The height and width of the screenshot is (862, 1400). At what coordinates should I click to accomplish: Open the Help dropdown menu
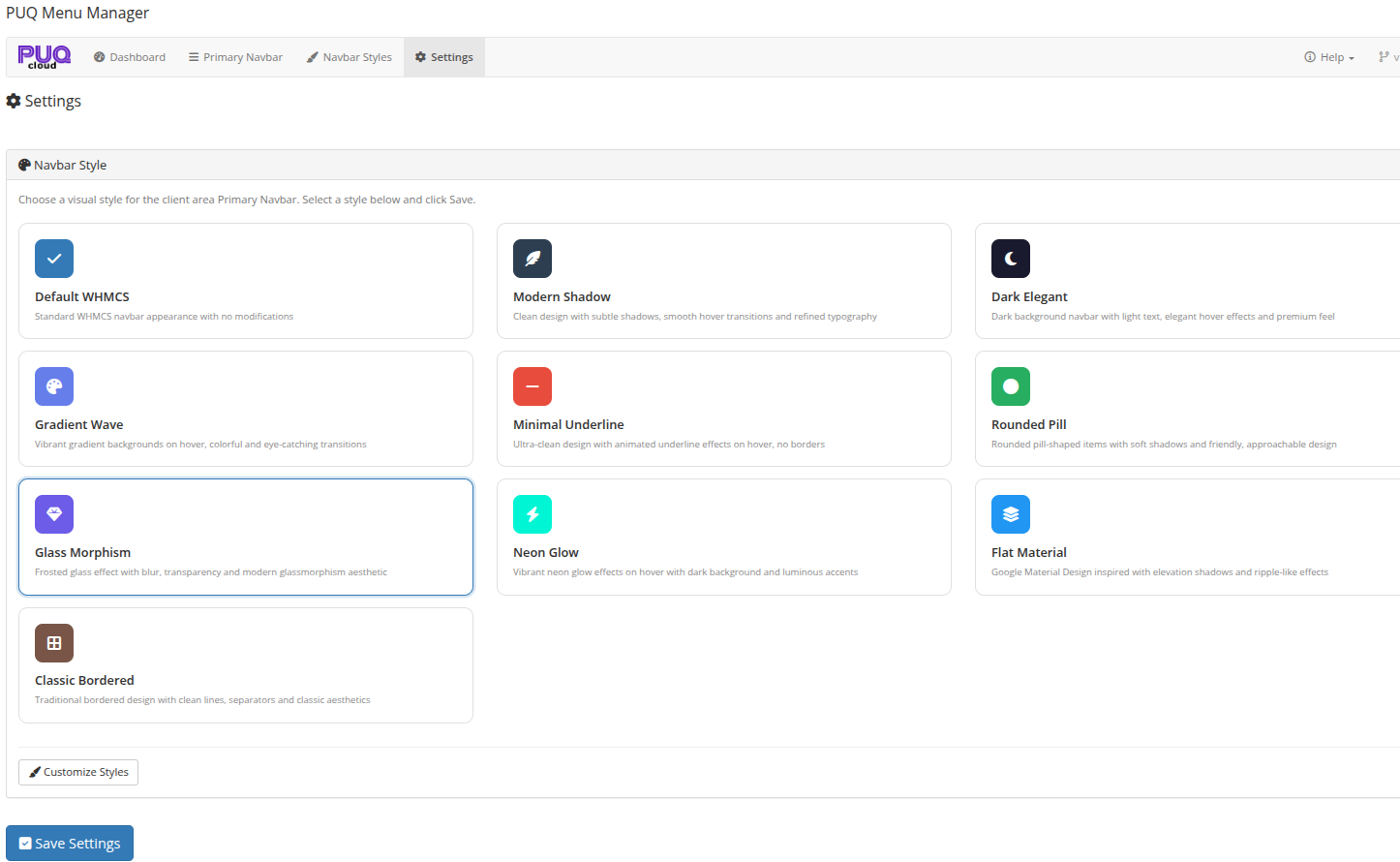pyautogui.click(x=1328, y=56)
